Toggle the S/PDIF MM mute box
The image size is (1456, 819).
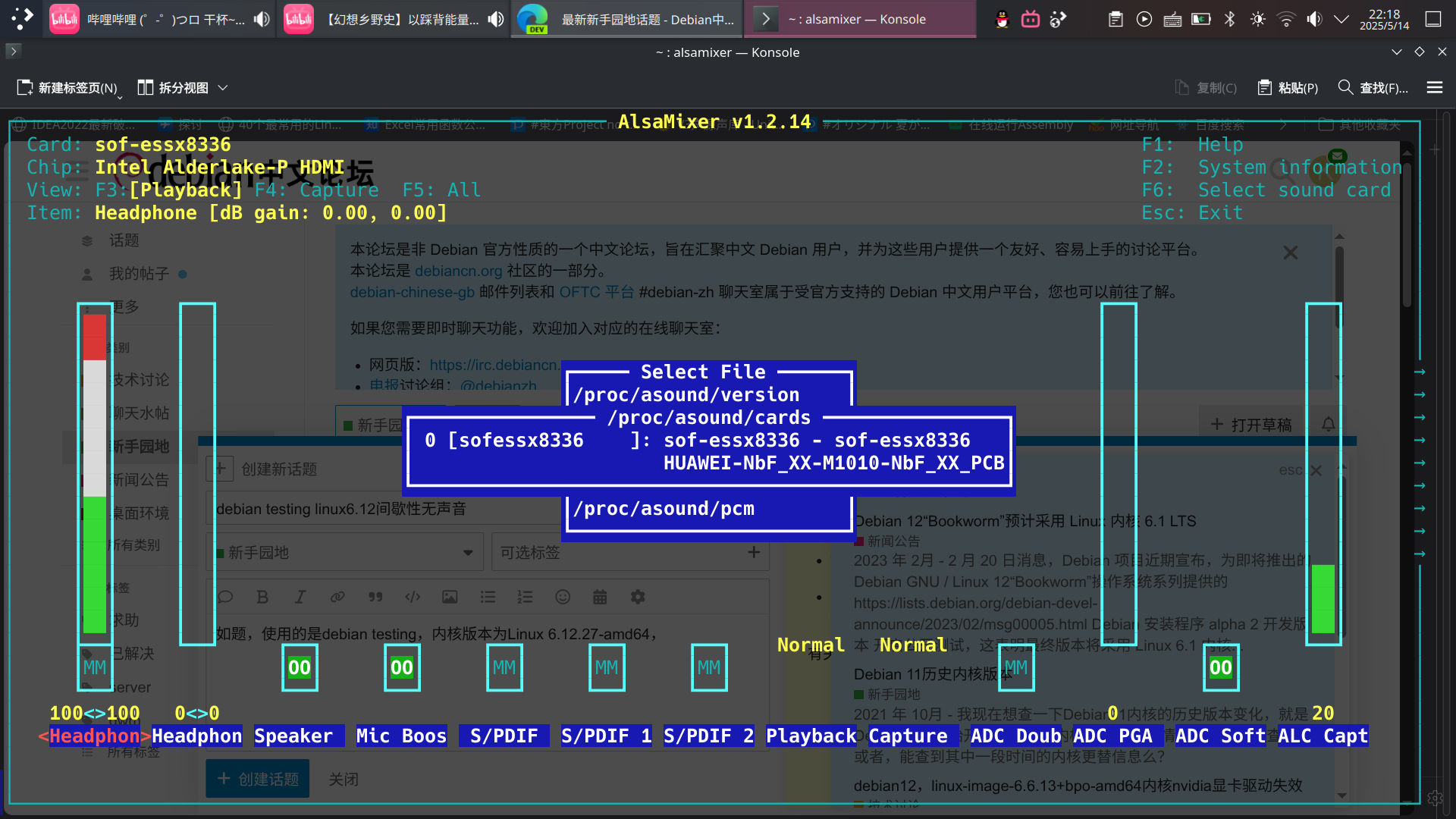(504, 668)
